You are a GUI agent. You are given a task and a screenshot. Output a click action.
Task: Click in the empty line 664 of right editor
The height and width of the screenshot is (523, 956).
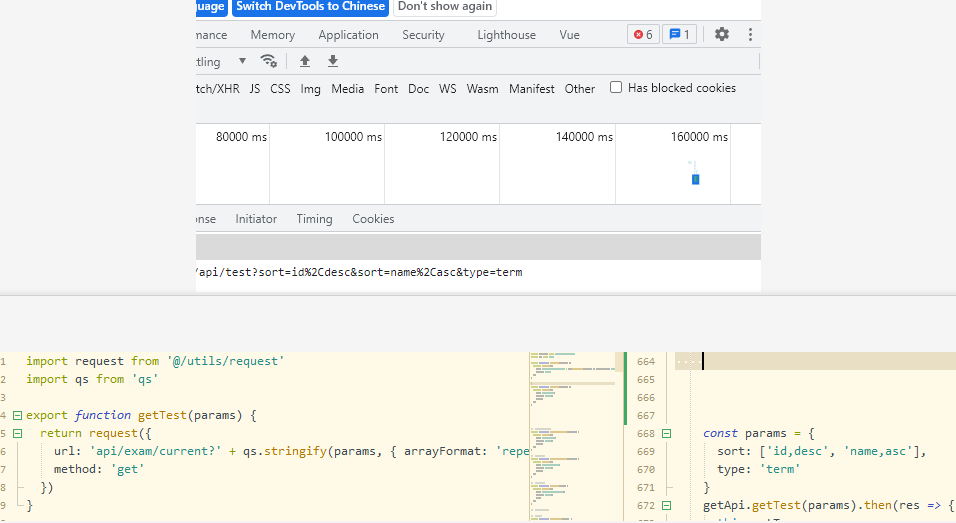[815, 361]
